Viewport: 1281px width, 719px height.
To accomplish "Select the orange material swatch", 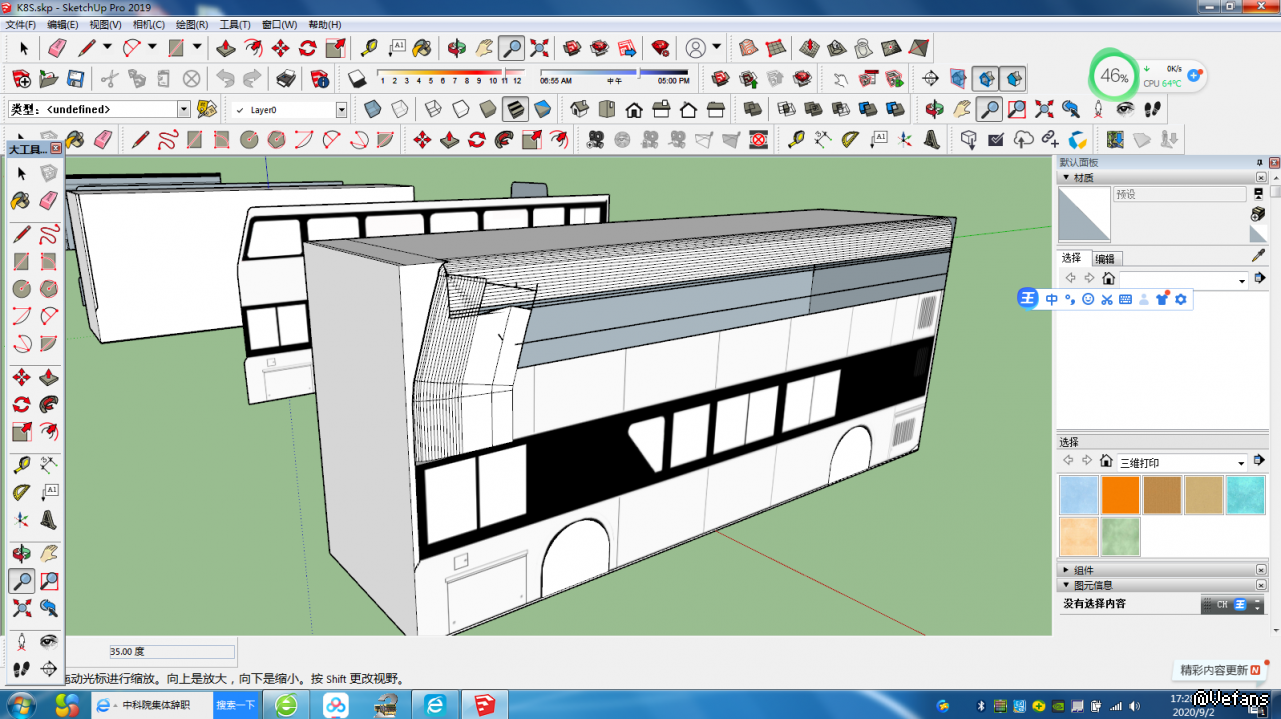I will pyautogui.click(x=1120, y=495).
